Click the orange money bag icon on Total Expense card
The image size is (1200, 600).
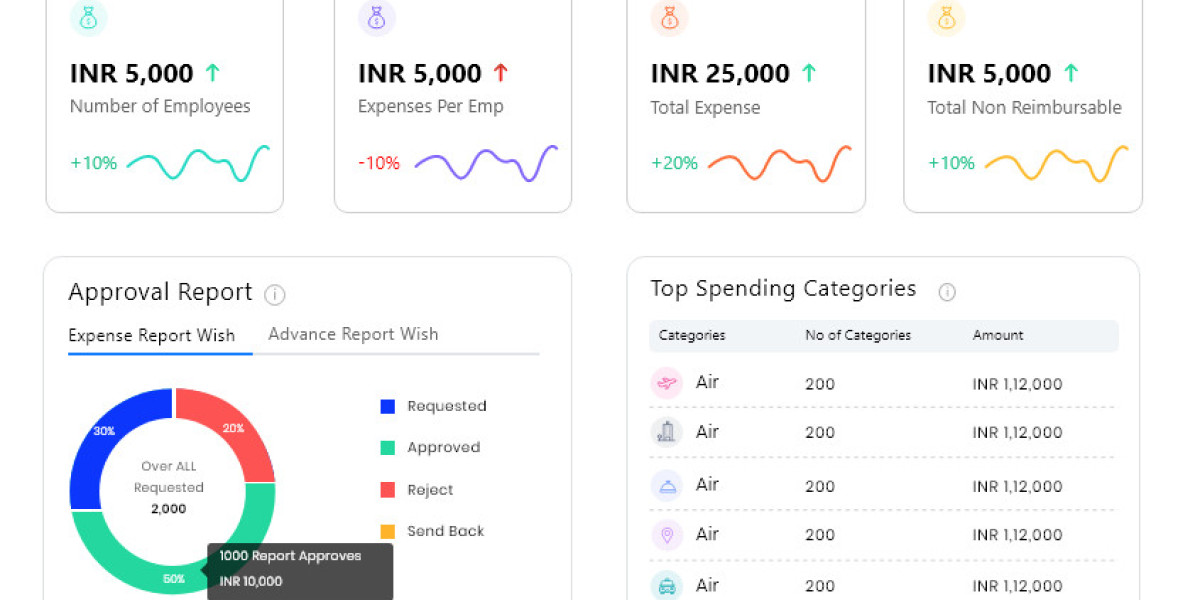click(x=668, y=18)
